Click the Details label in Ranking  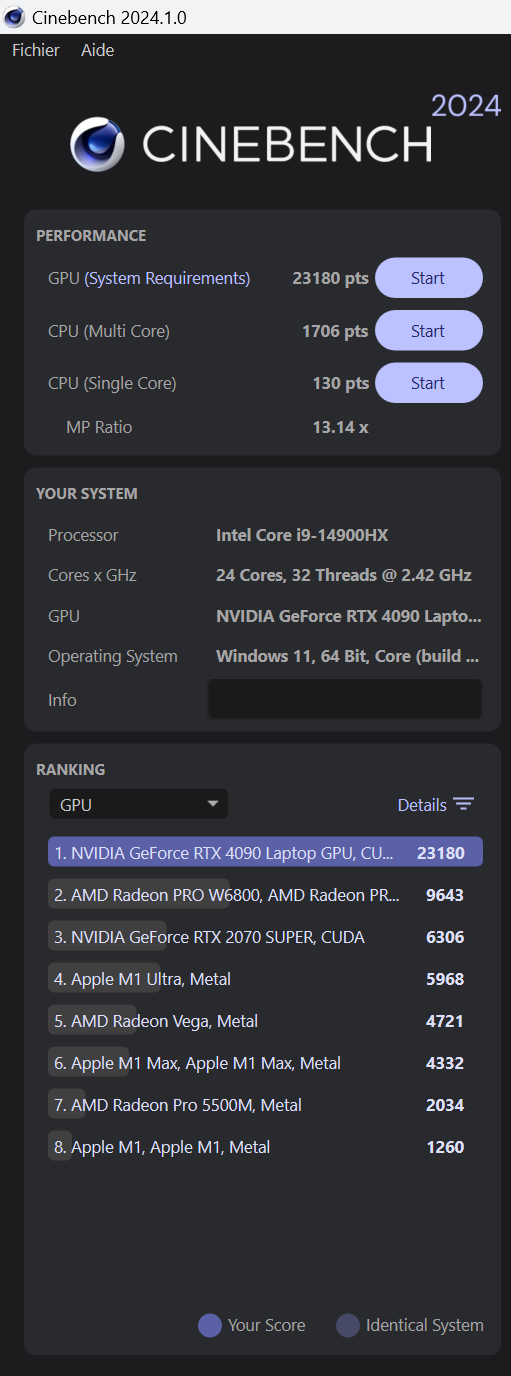422,805
